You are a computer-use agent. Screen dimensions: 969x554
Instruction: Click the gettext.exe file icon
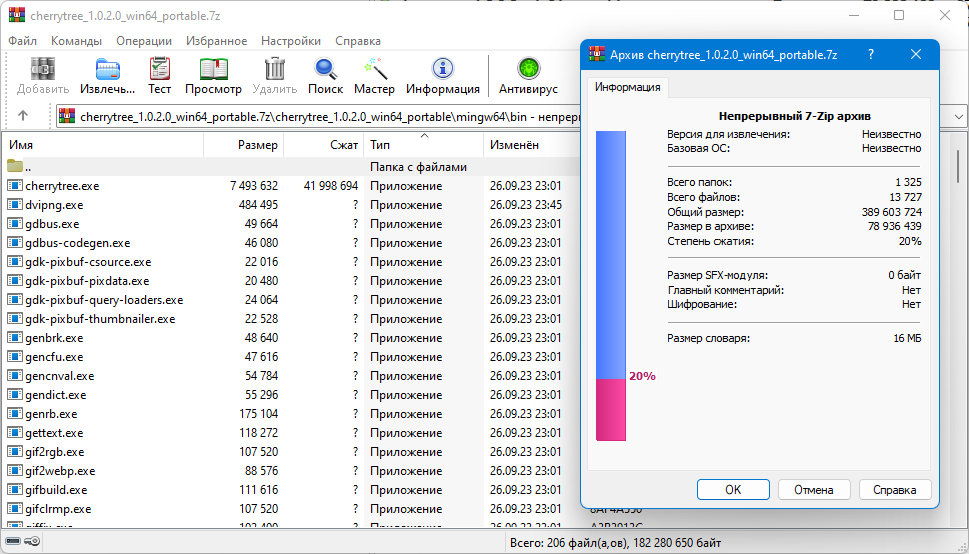[15, 433]
